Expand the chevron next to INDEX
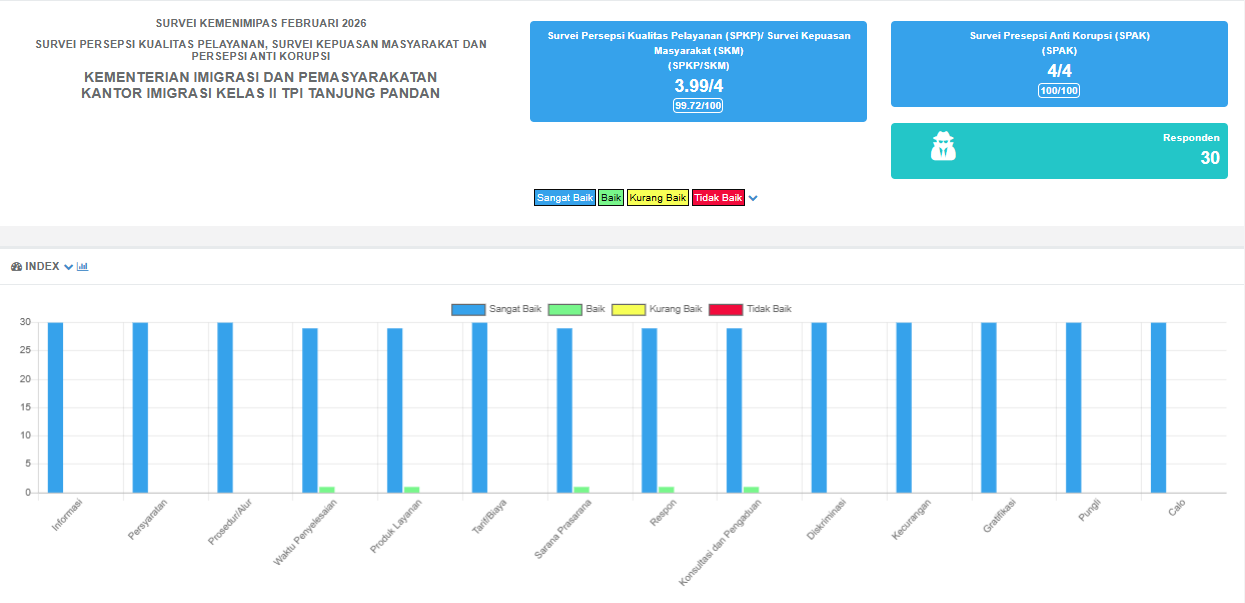Viewport: 1245px width, 603px height. pos(68,266)
